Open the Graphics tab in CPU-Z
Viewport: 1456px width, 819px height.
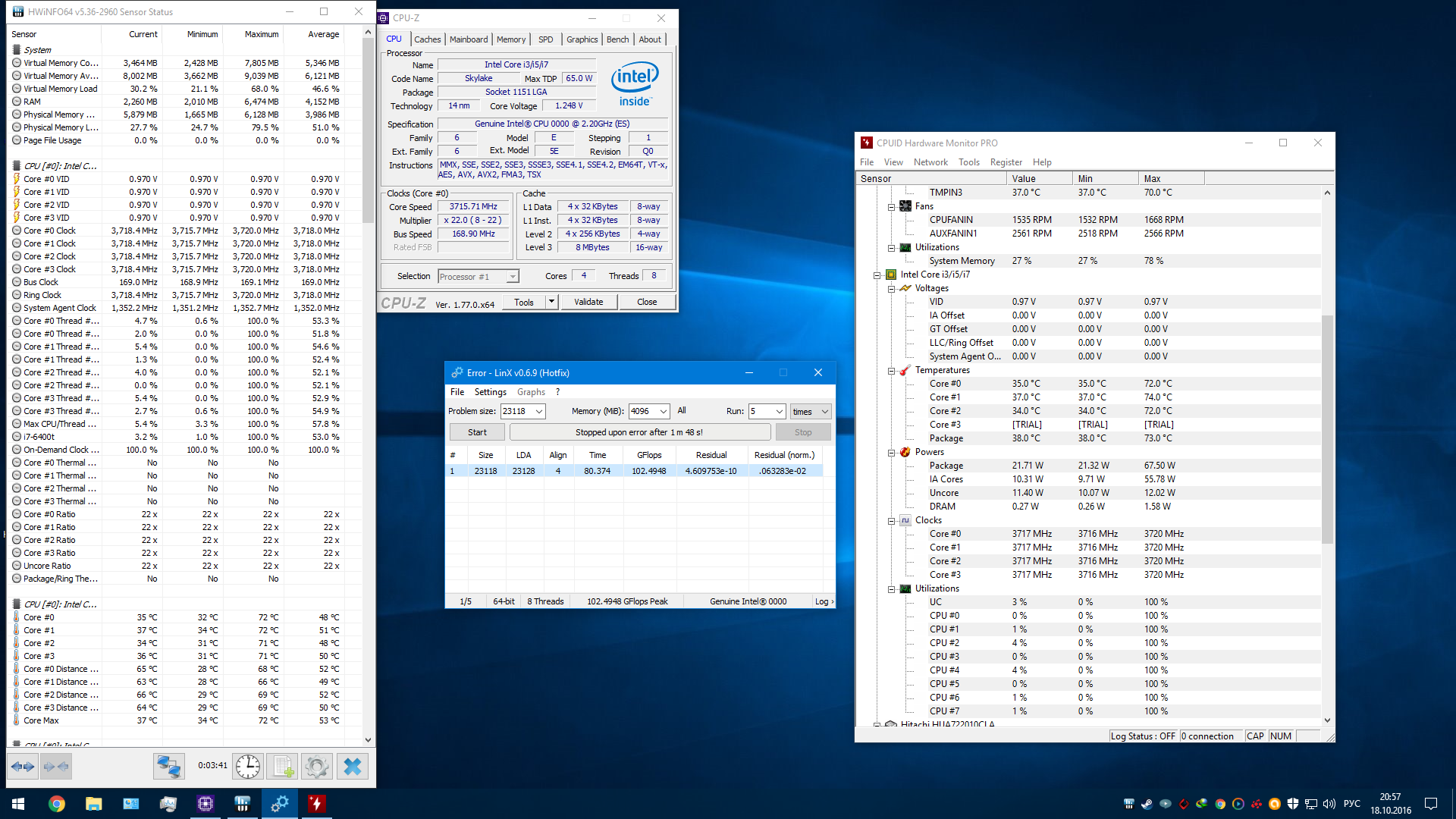(x=582, y=39)
